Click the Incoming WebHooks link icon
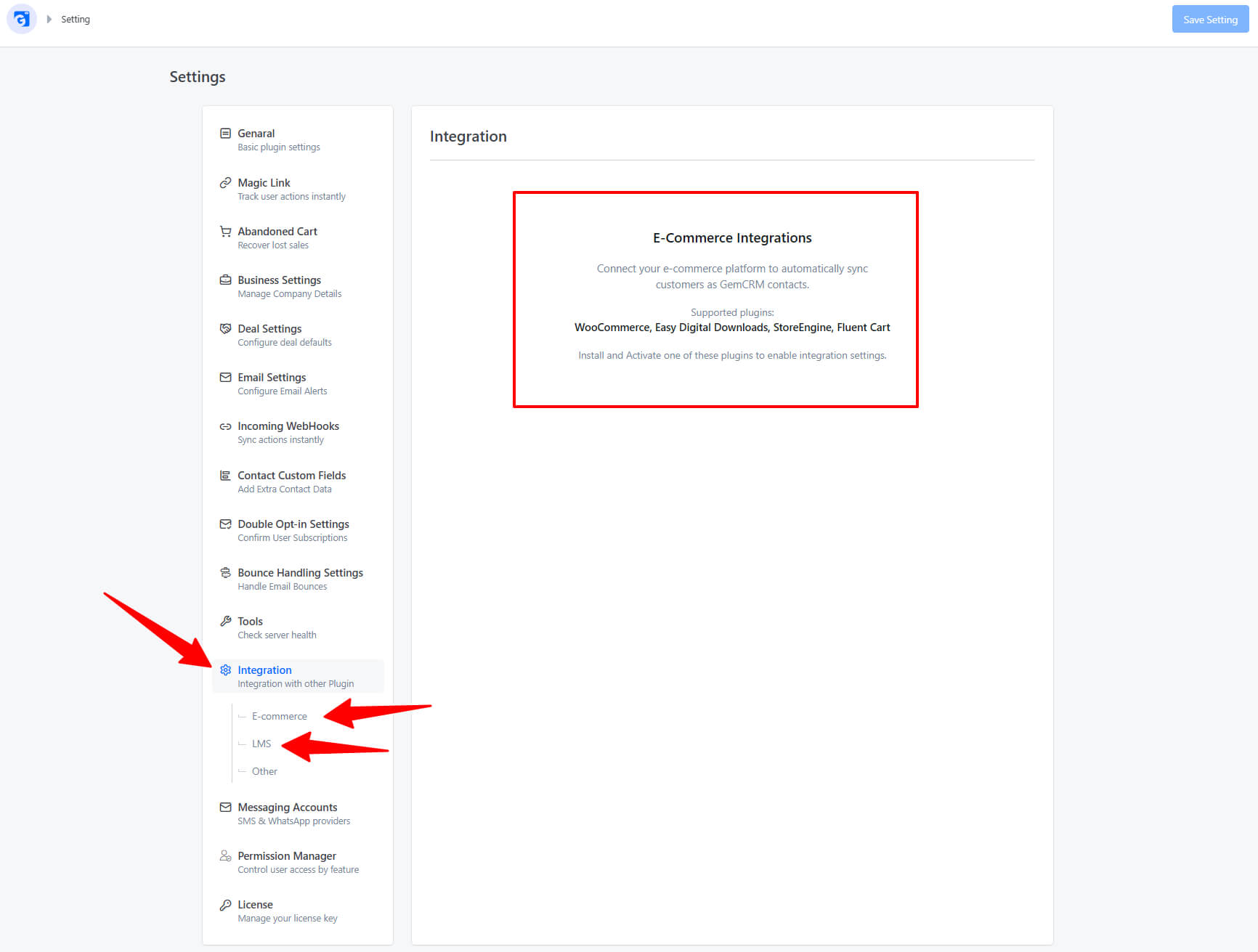Viewport: 1258px width, 952px height. [x=225, y=426]
